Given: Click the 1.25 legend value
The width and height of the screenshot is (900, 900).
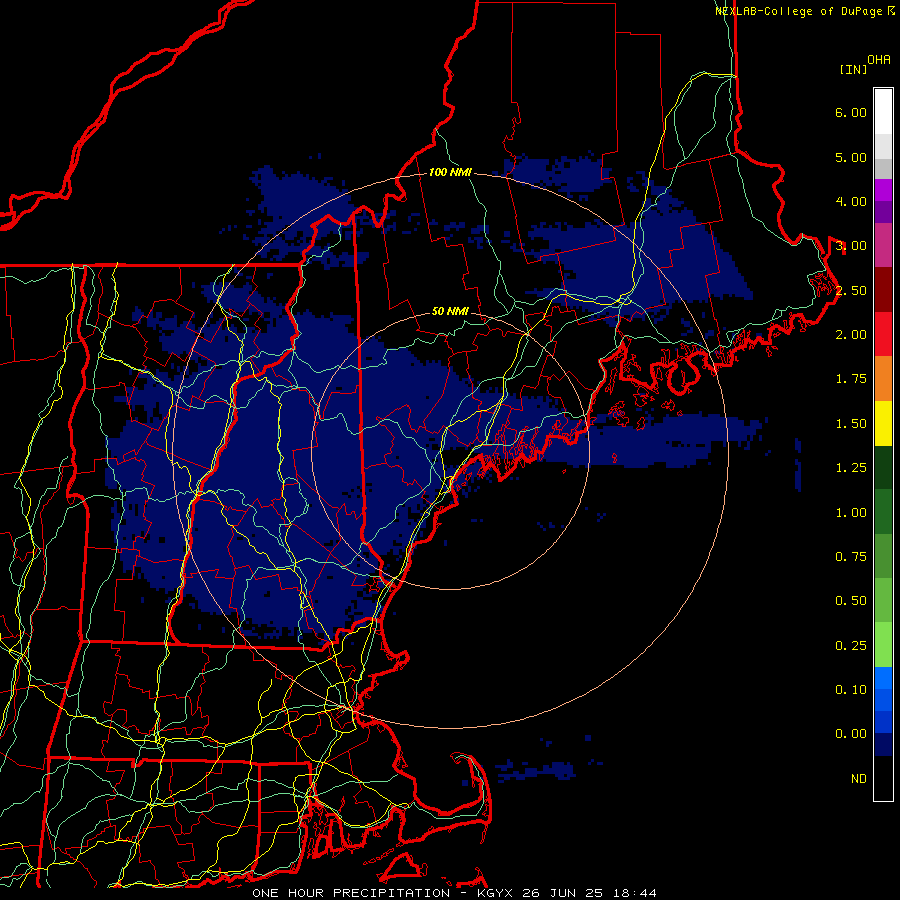Looking at the screenshot, I should coord(851,468).
